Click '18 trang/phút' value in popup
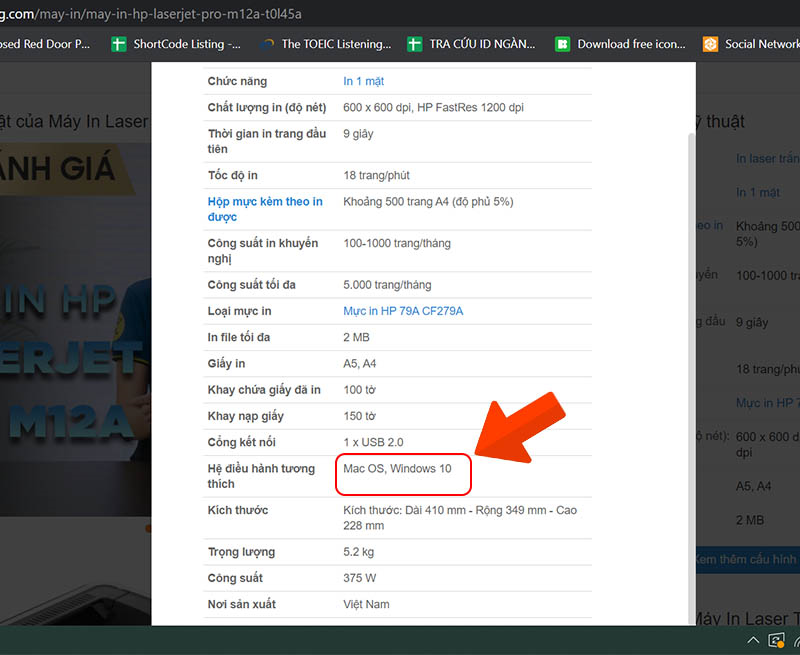800x655 pixels. click(376, 175)
